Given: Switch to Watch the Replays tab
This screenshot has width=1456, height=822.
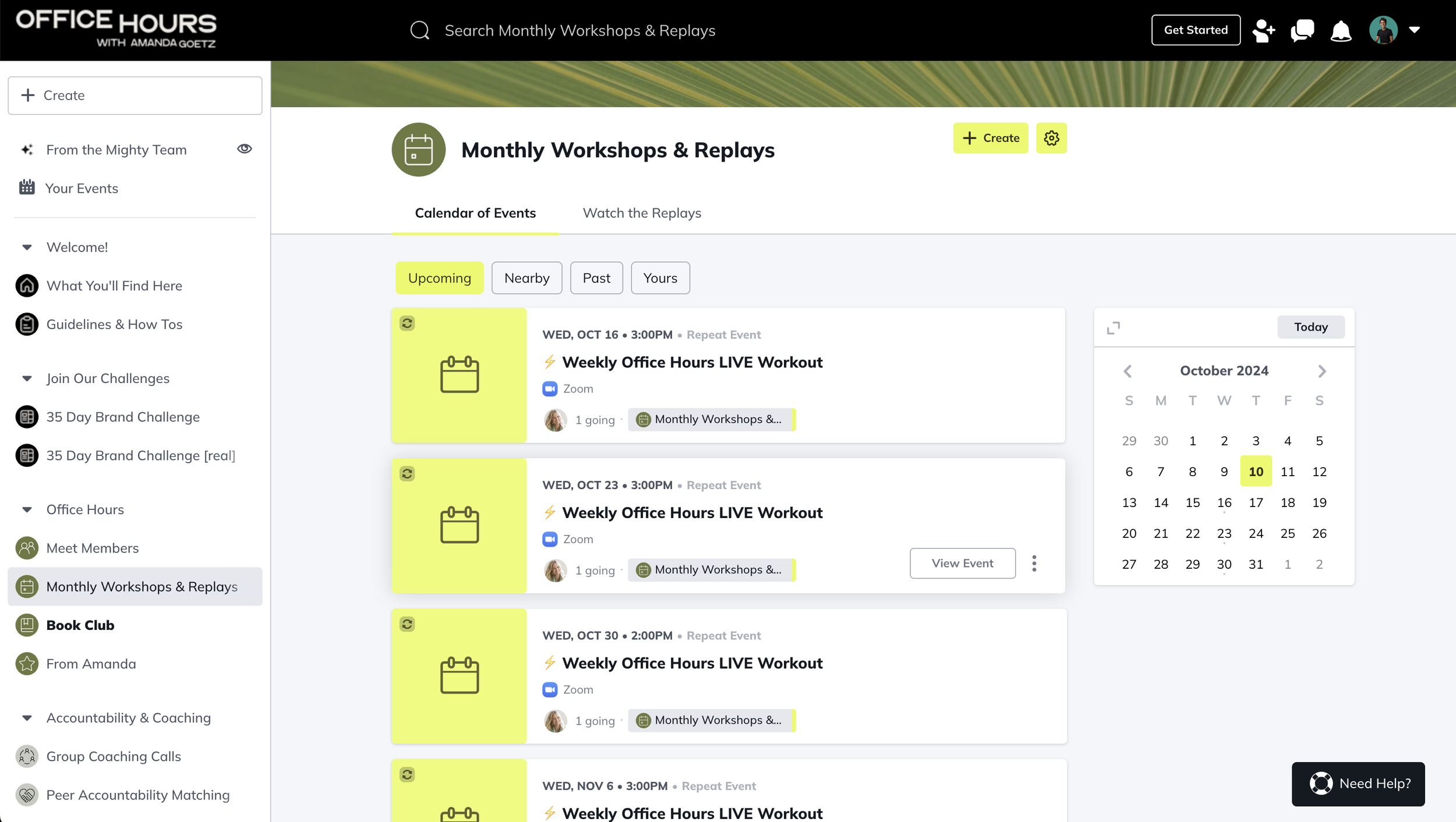Looking at the screenshot, I should [x=641, y=213].
